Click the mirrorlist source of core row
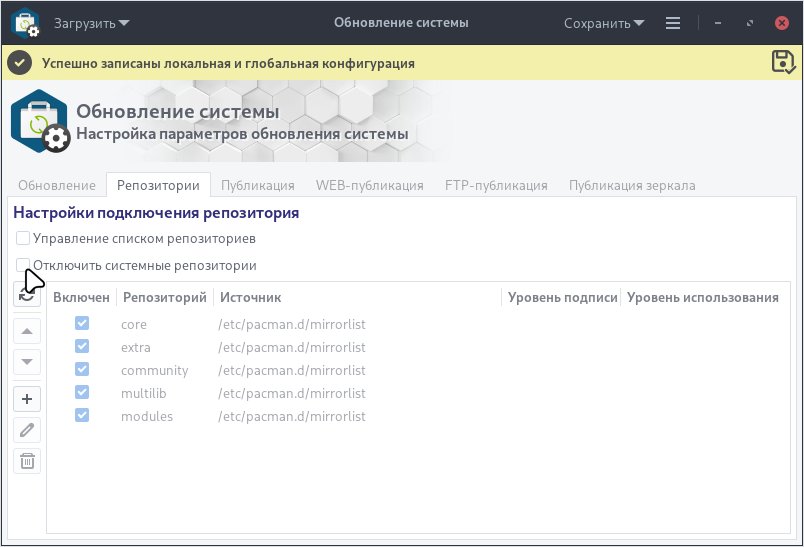 pos(292,325)
